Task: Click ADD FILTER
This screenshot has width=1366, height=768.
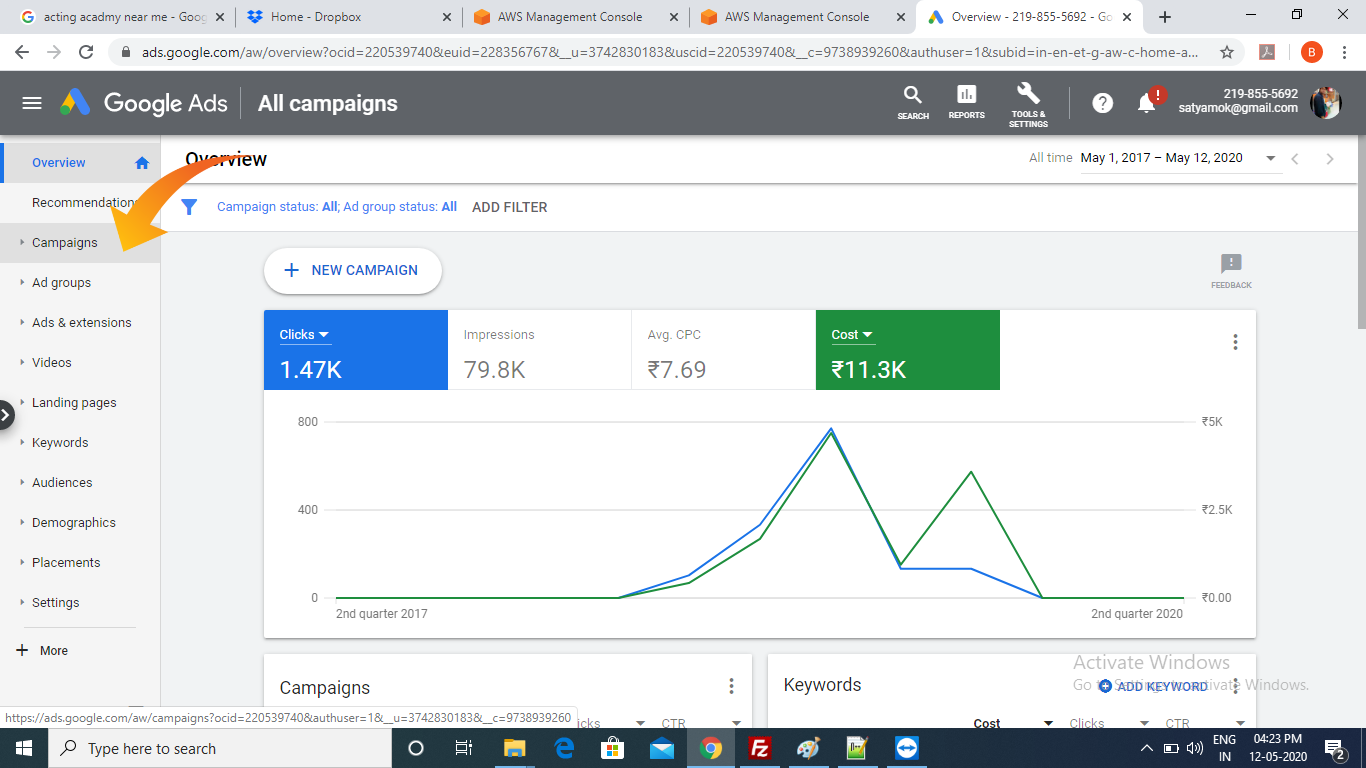Action: (x=510, y=207)
